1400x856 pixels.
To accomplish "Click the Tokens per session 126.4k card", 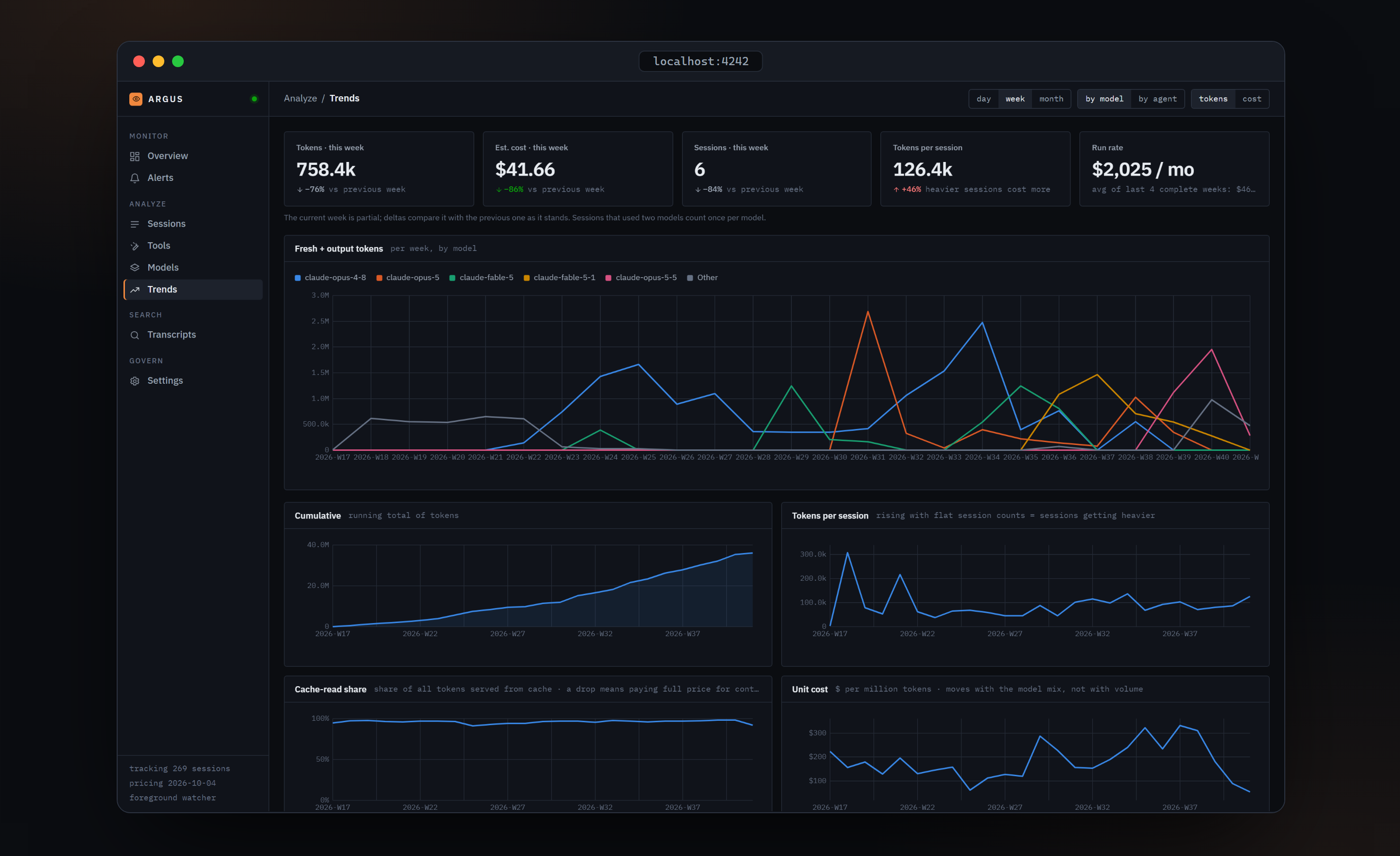I will tap(975, 169).
